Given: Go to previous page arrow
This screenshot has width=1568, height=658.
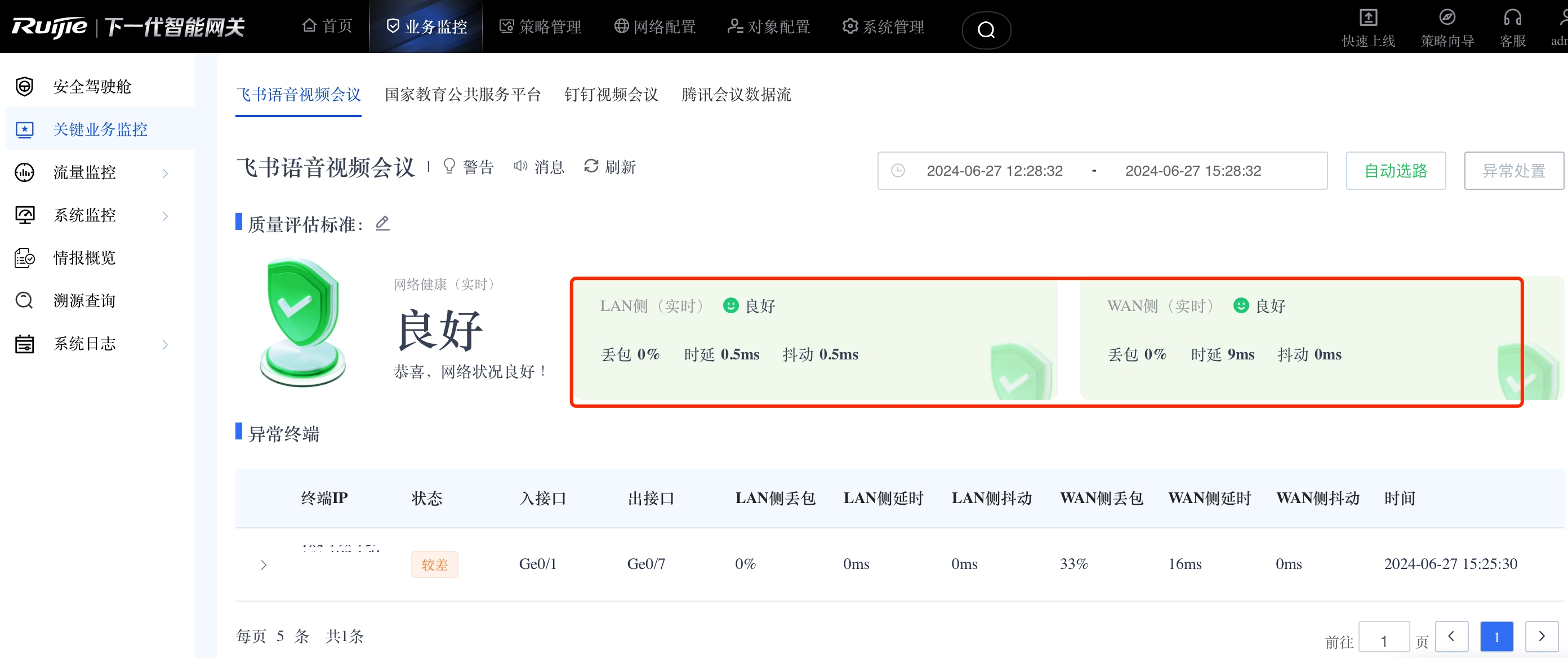Looking at the screenshot, I should 1451,637.
